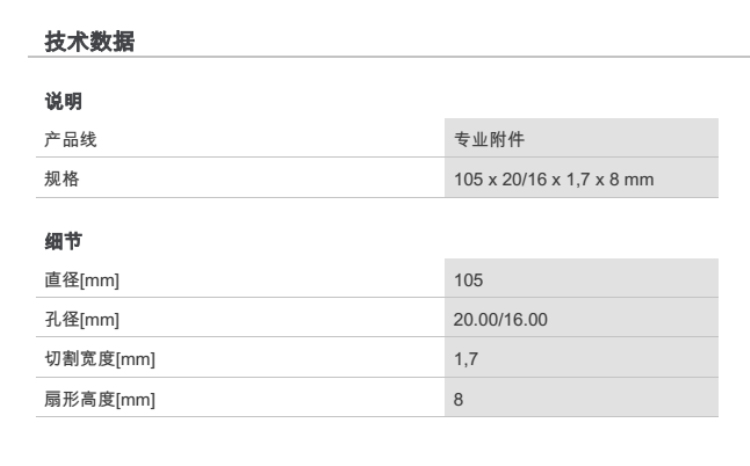This screenshot has height=466, width=750.
Task: Select the 专业附件 value cell
Action: 490,140
